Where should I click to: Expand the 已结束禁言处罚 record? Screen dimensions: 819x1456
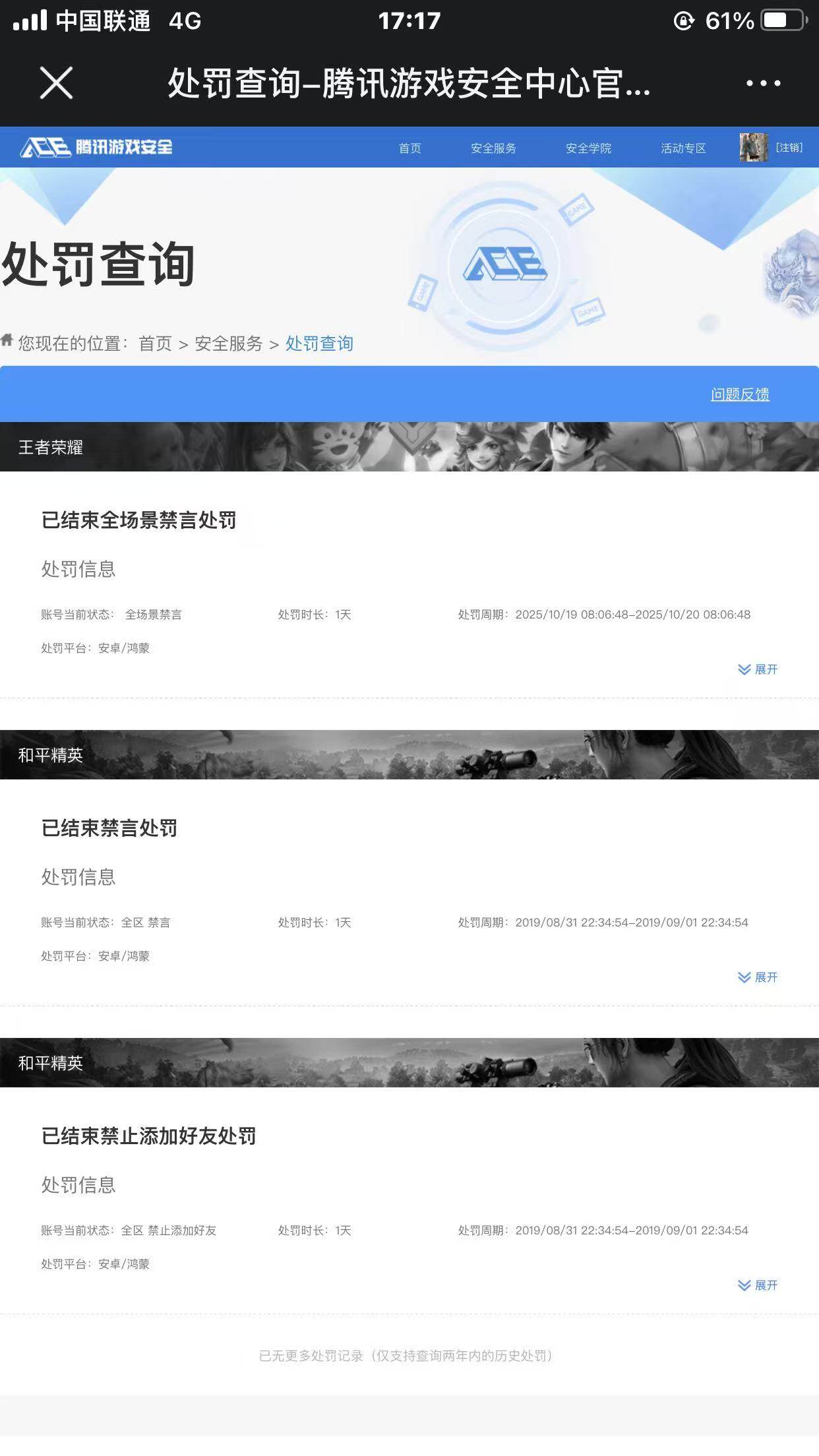coord(758,977)
